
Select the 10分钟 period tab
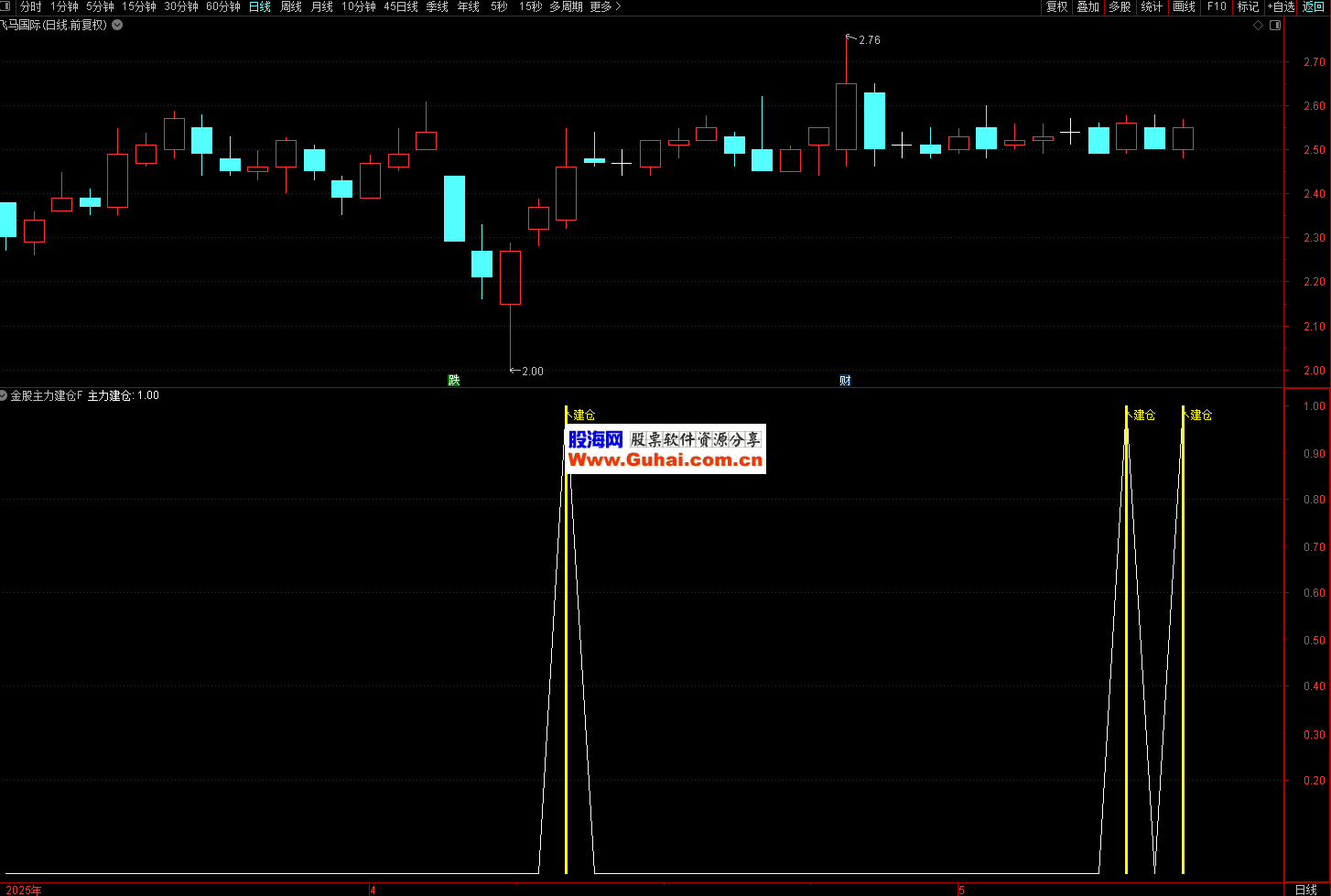(359, 6)
